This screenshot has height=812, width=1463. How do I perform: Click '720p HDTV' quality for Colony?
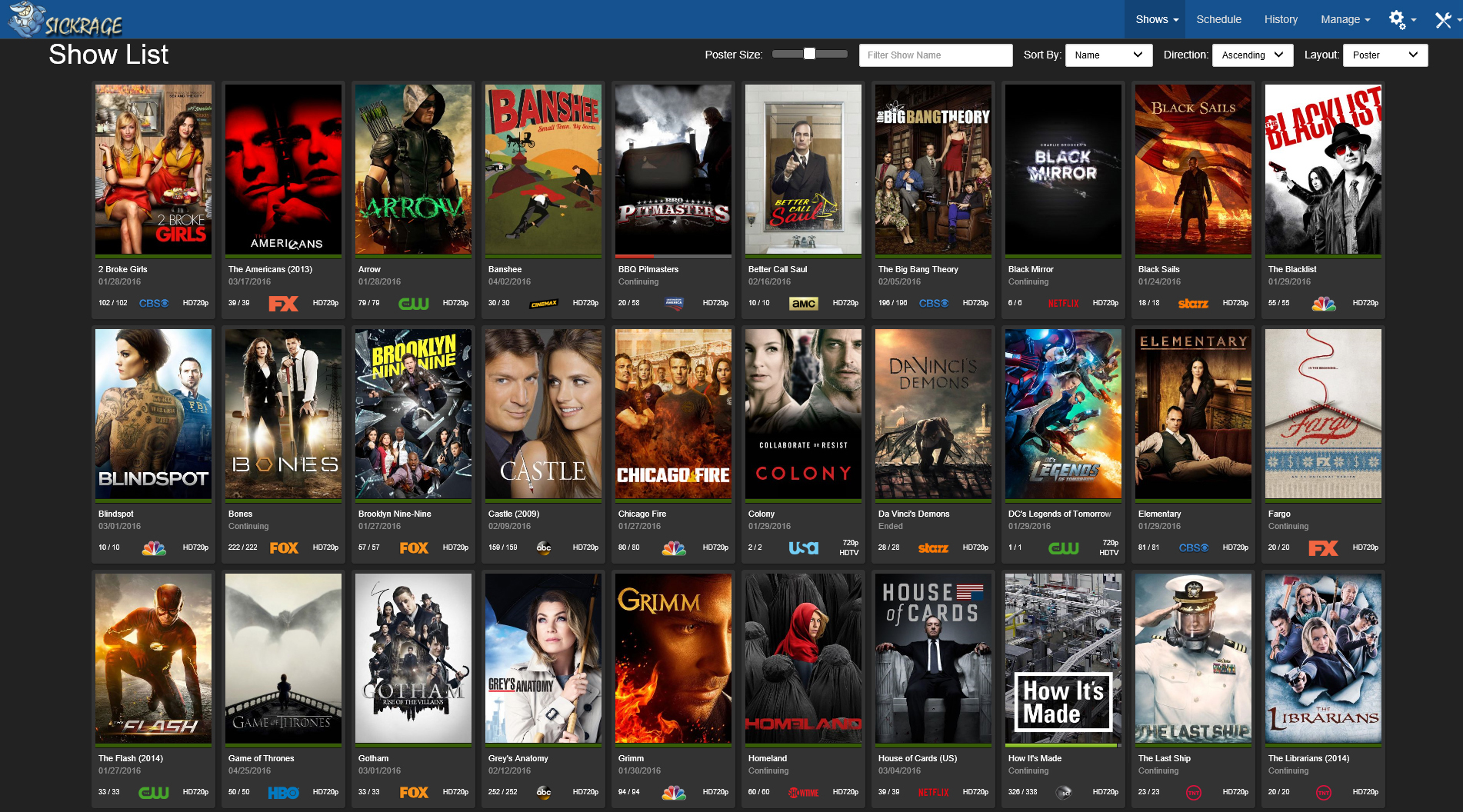[x=849, y=547]
